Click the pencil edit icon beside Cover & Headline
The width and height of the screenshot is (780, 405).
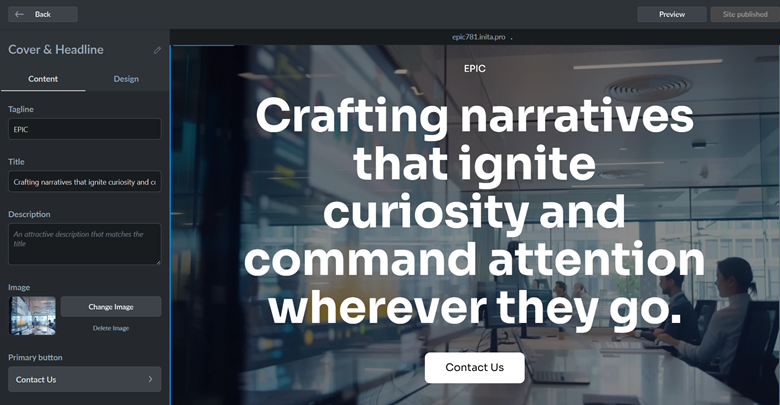click(x=157, y=50)
